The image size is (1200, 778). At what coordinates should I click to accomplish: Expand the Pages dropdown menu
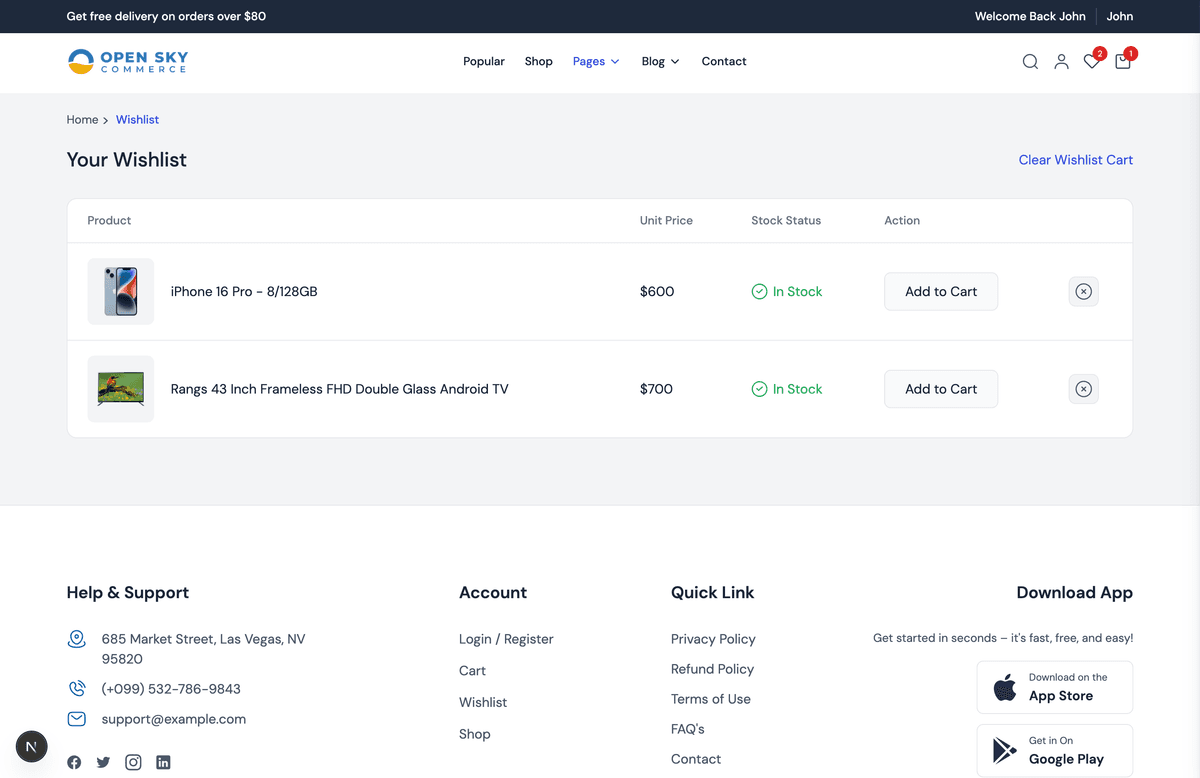coord(596,62)
